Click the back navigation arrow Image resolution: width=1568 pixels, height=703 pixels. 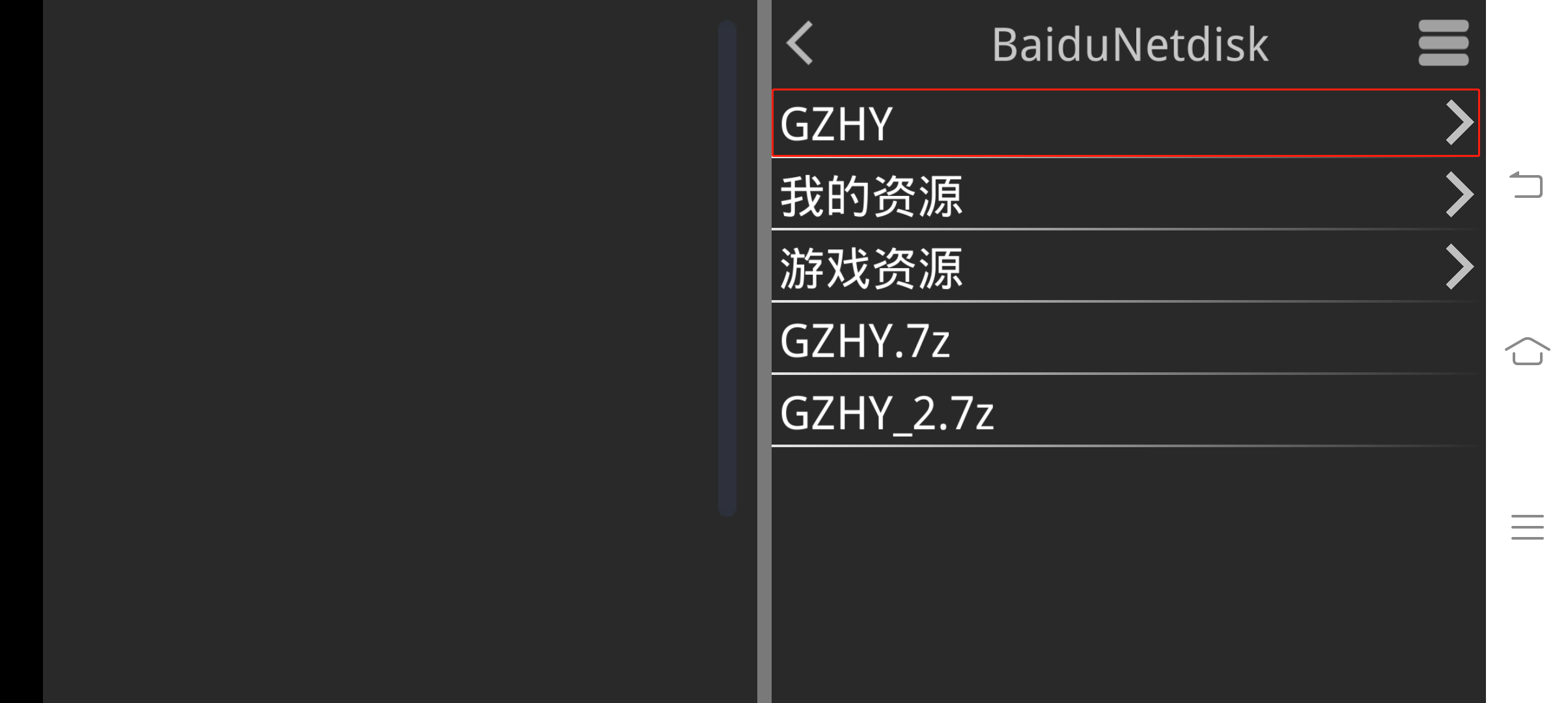click(801, 44)
